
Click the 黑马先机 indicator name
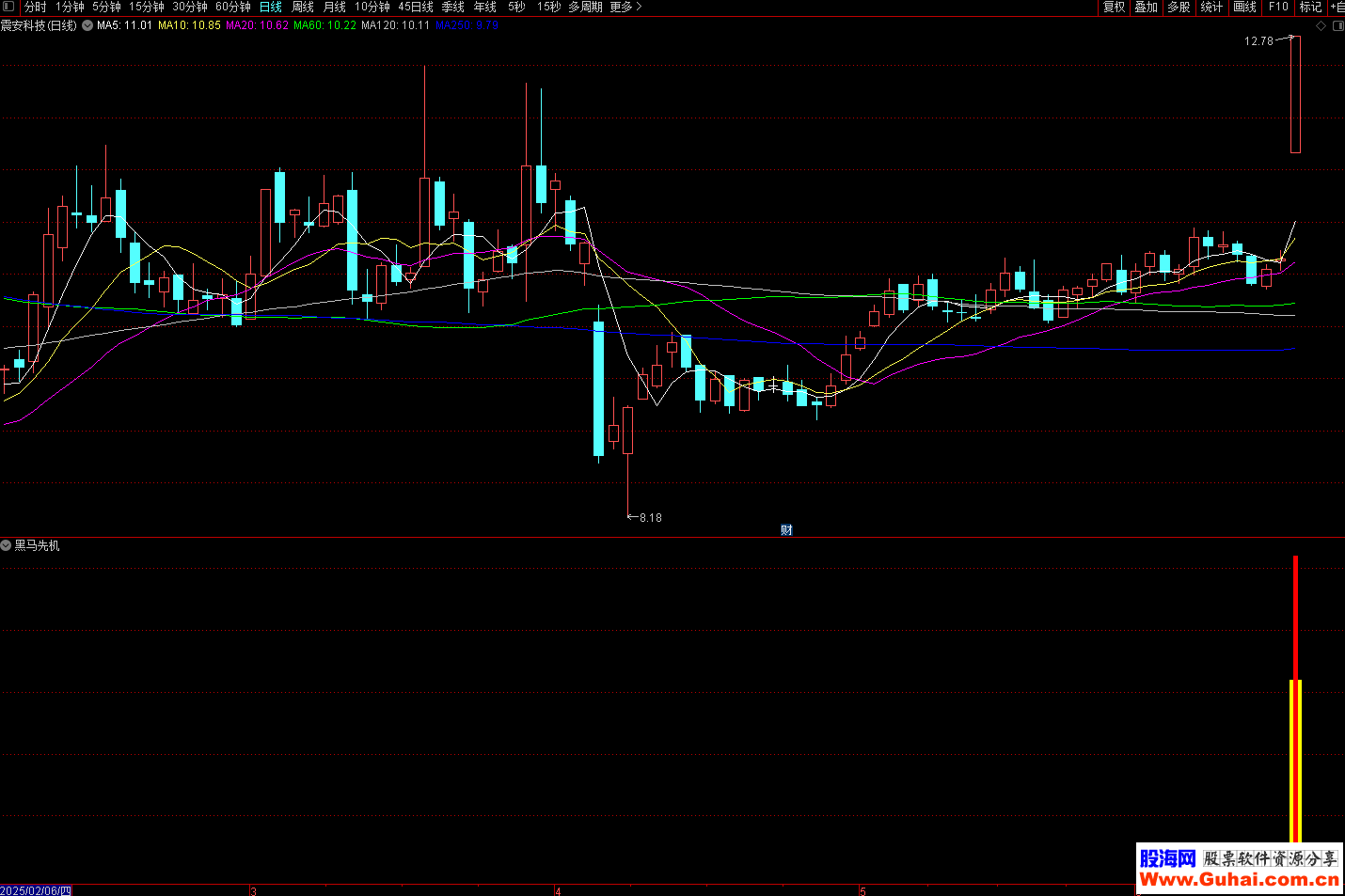click(x=37, y=545)
